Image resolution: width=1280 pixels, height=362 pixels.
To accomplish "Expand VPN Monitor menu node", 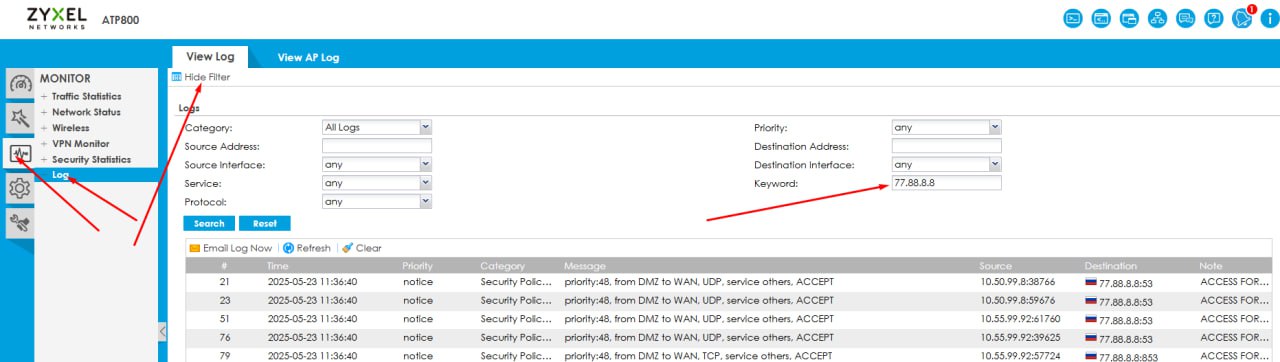I will (x=81, y=144).
